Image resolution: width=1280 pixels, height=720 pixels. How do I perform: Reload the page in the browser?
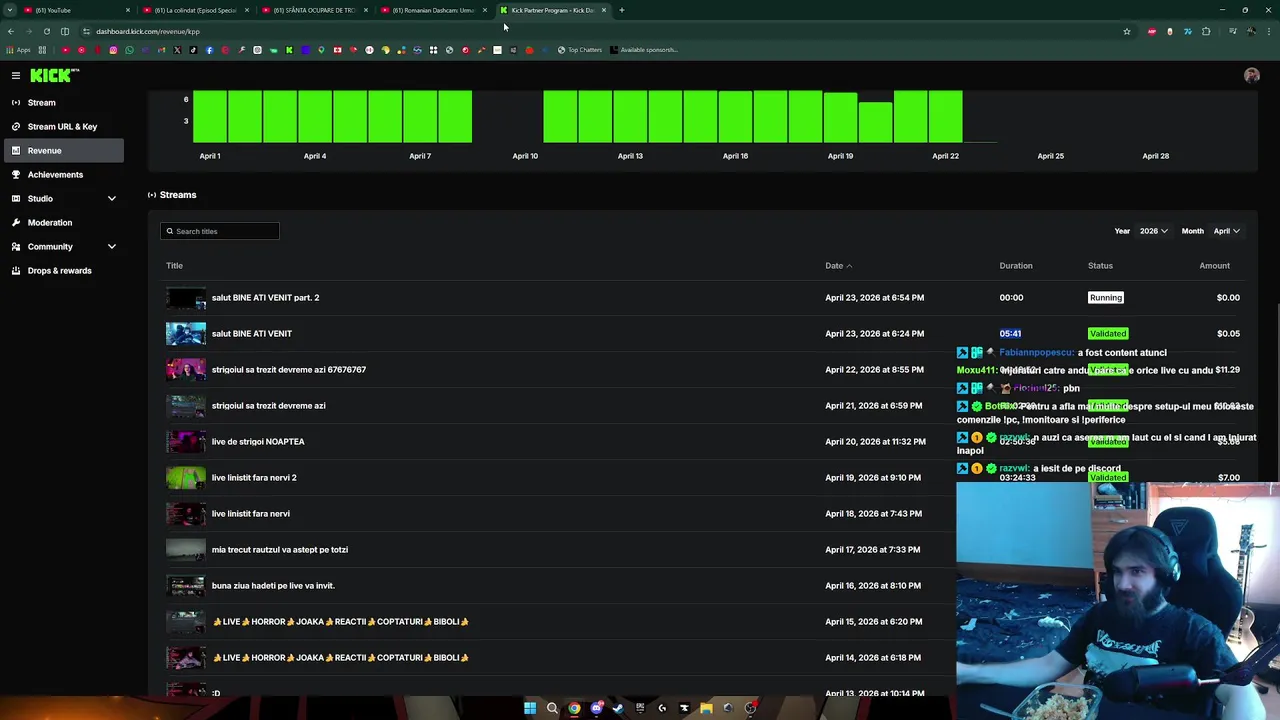click(x=46, y=31)
